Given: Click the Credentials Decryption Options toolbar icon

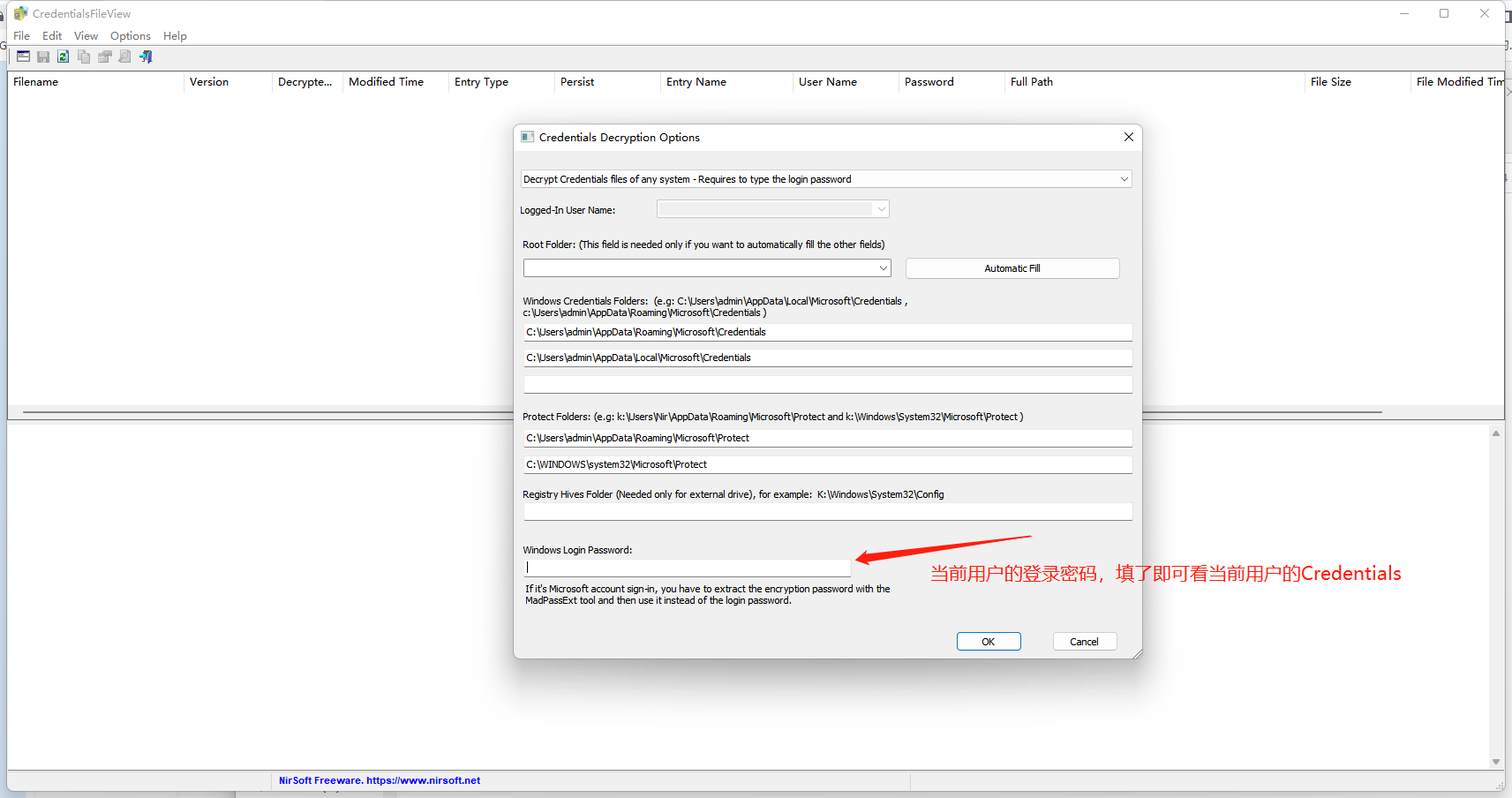Looking at the screenshot, I should tap(23, 56).
